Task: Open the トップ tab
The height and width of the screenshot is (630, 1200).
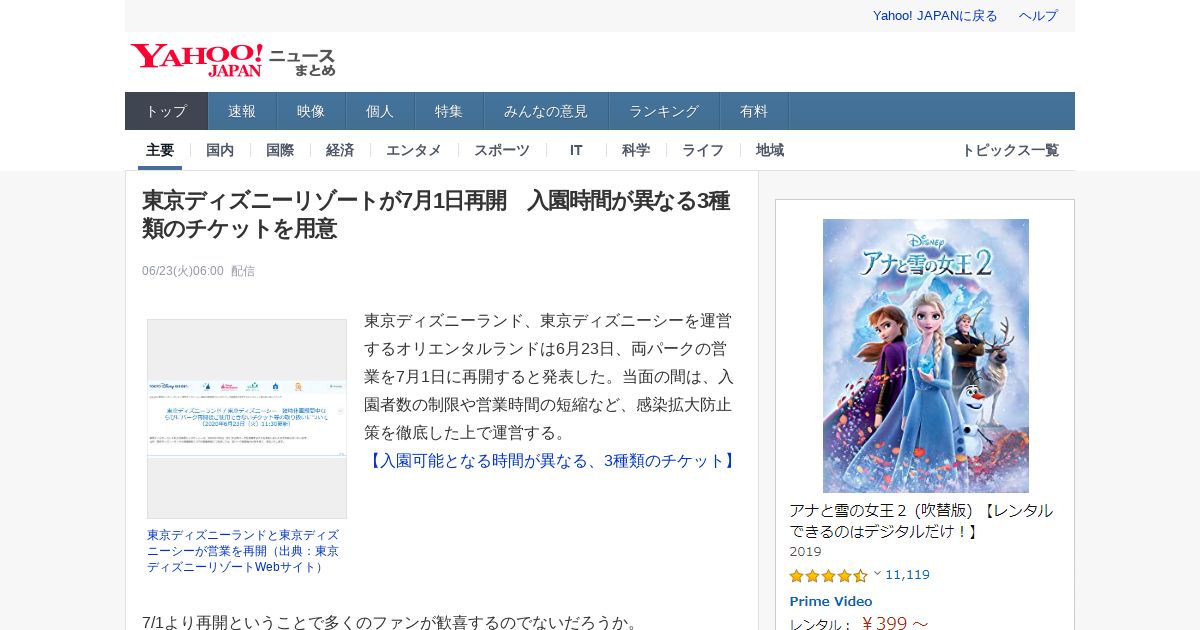Action: click(166, 111)
